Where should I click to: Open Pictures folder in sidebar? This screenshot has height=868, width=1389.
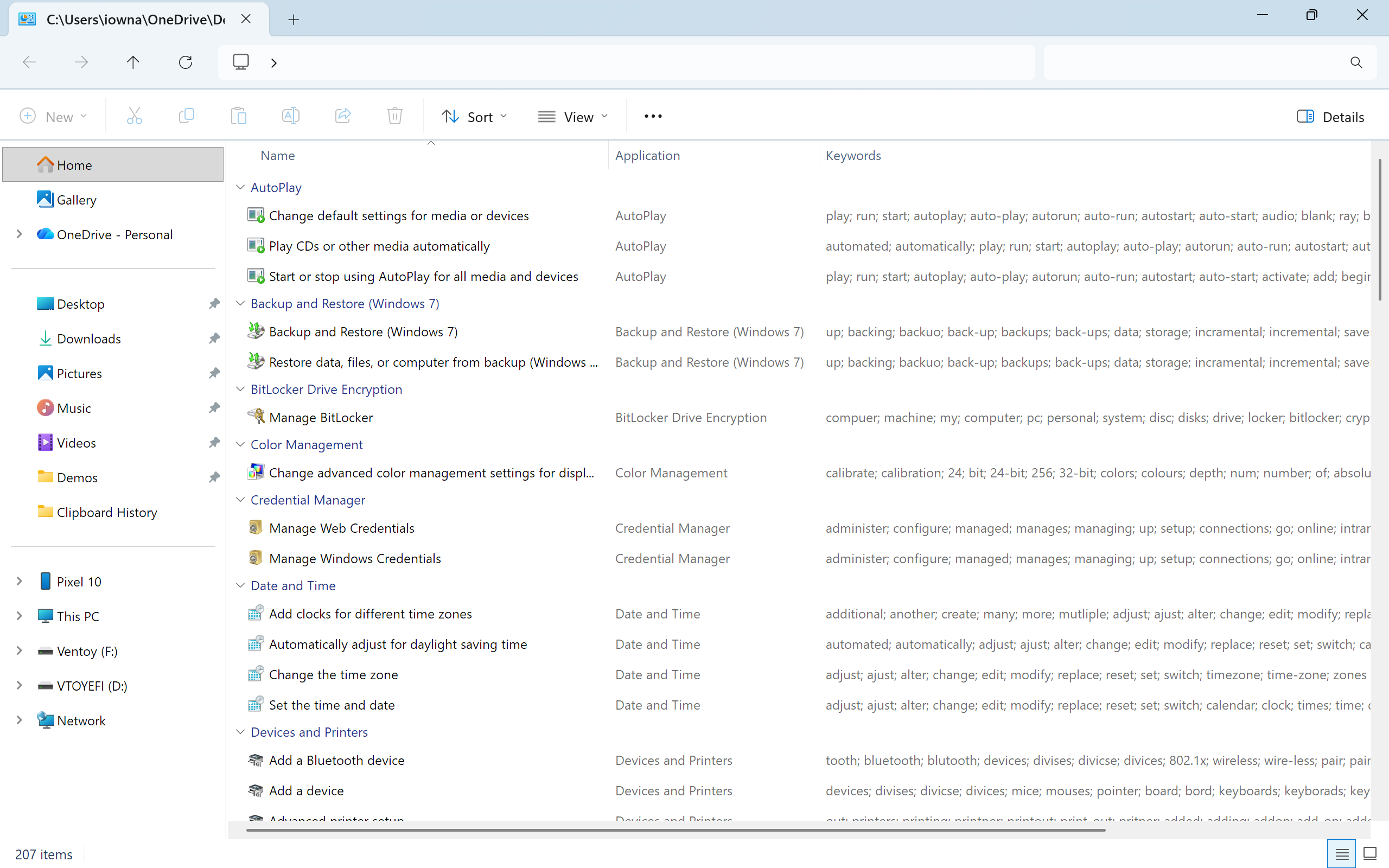113,373
